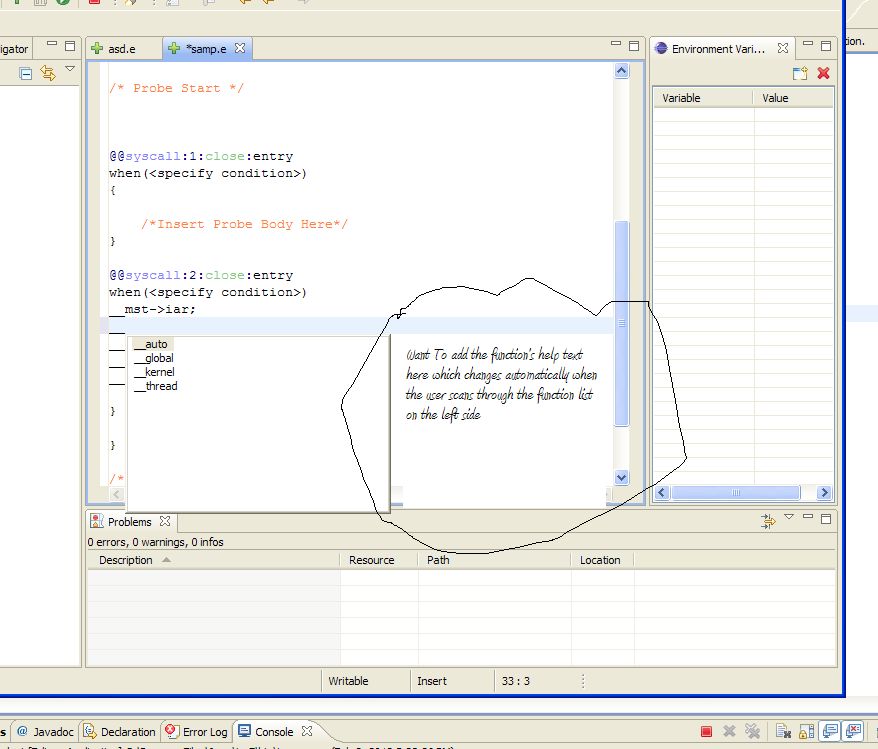Close the Problems view tab
This screenshot has width=878, height=749.
pyautogui.click(x=165, y=521)
